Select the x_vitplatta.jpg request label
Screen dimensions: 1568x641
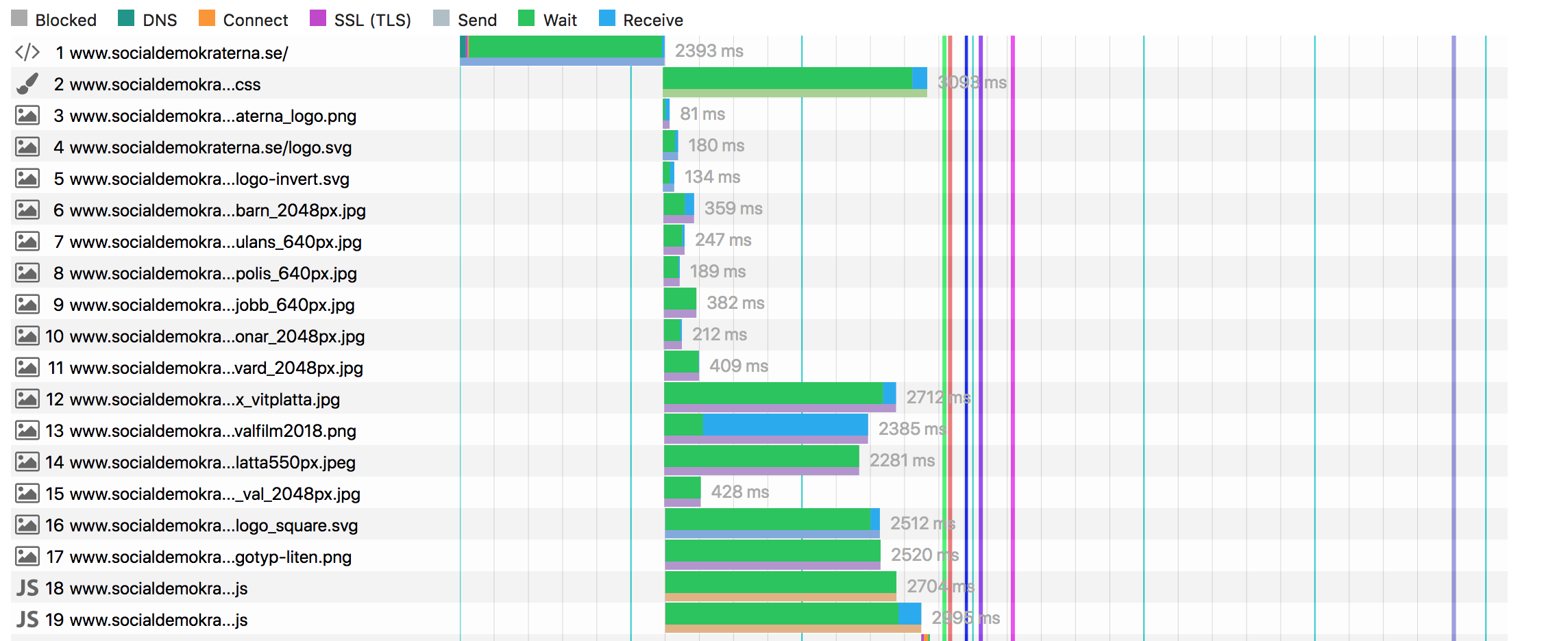(x=204, y=400)
